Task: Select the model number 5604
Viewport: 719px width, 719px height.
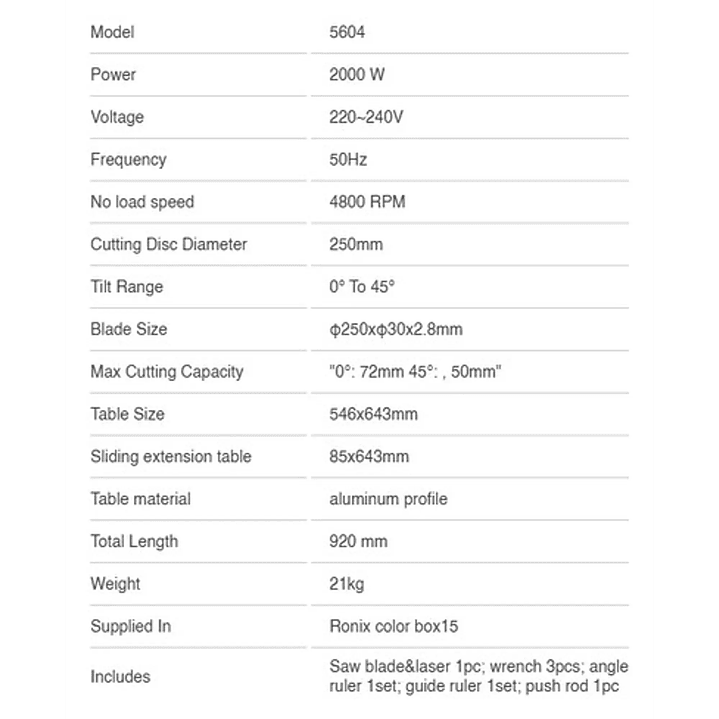Action: 347,32
